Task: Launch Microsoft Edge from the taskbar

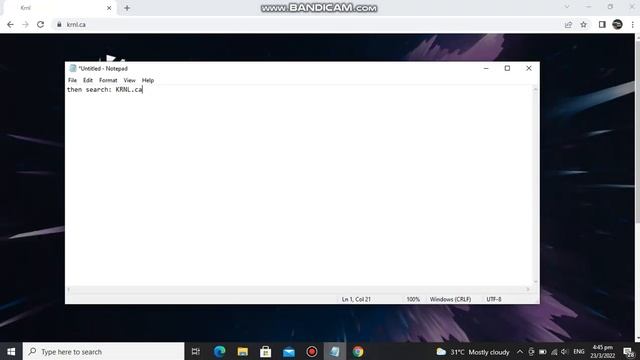Action: (220, 351)
